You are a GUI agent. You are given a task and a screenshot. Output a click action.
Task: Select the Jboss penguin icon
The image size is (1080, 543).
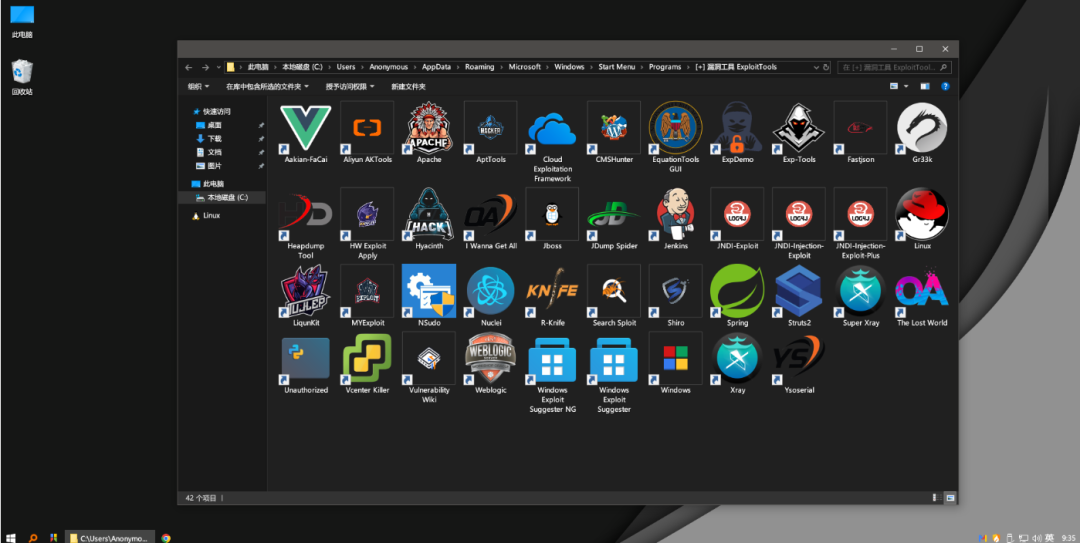[552, 214]
